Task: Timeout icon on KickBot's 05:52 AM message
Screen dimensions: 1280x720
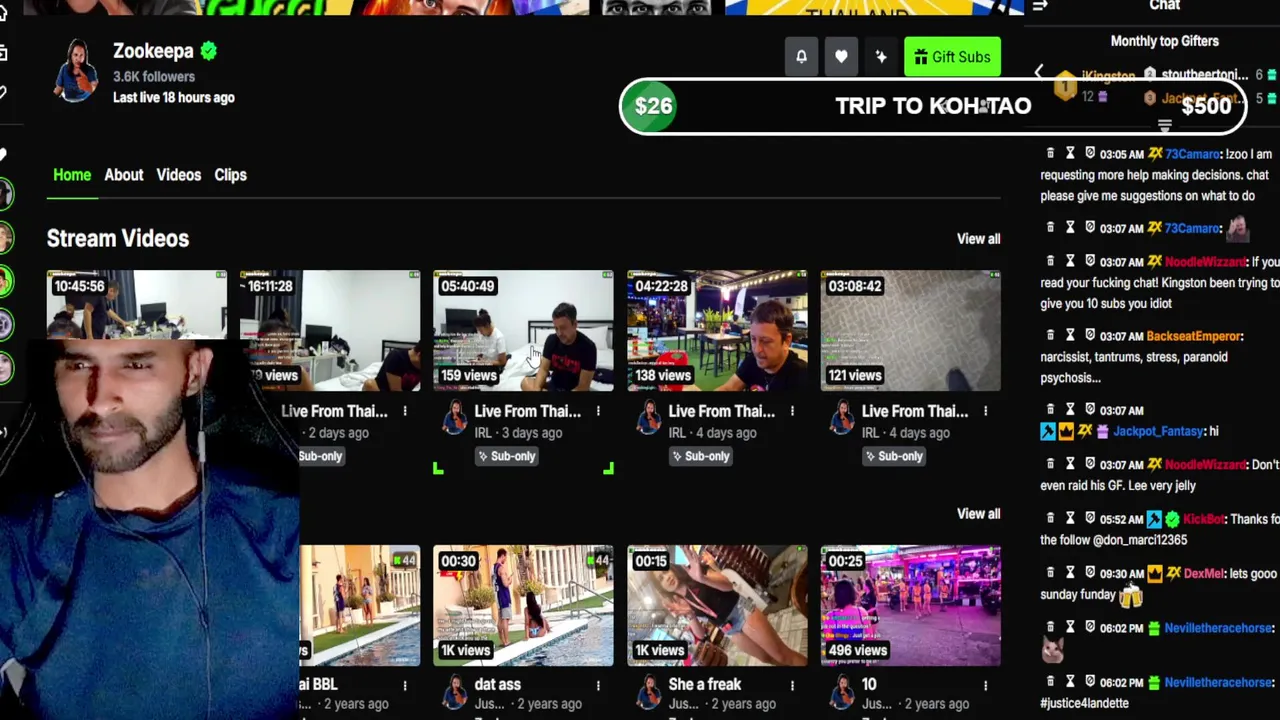Action: click(x=1070, y=518)
